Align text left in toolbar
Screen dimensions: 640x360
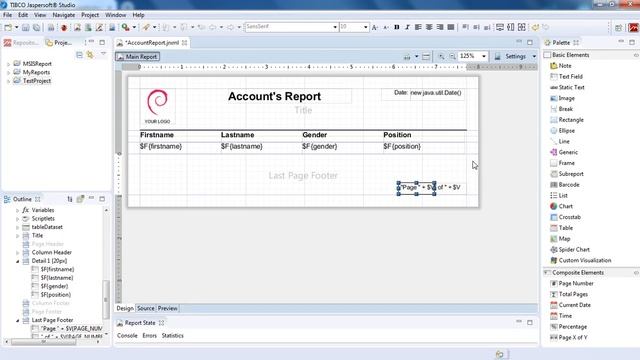[x=418, y=27]
